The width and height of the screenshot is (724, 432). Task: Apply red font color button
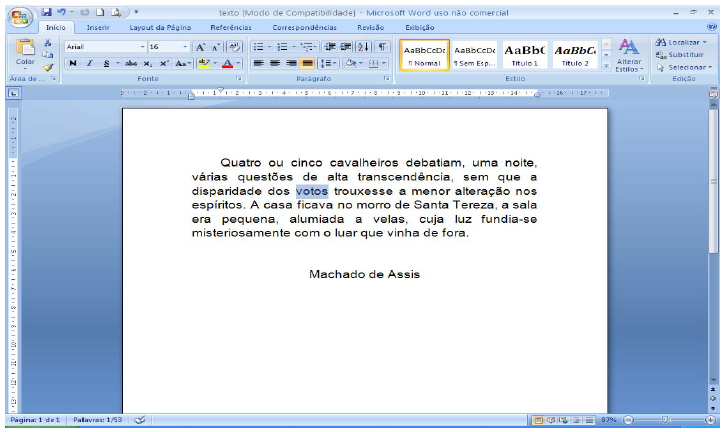point(228,64)
